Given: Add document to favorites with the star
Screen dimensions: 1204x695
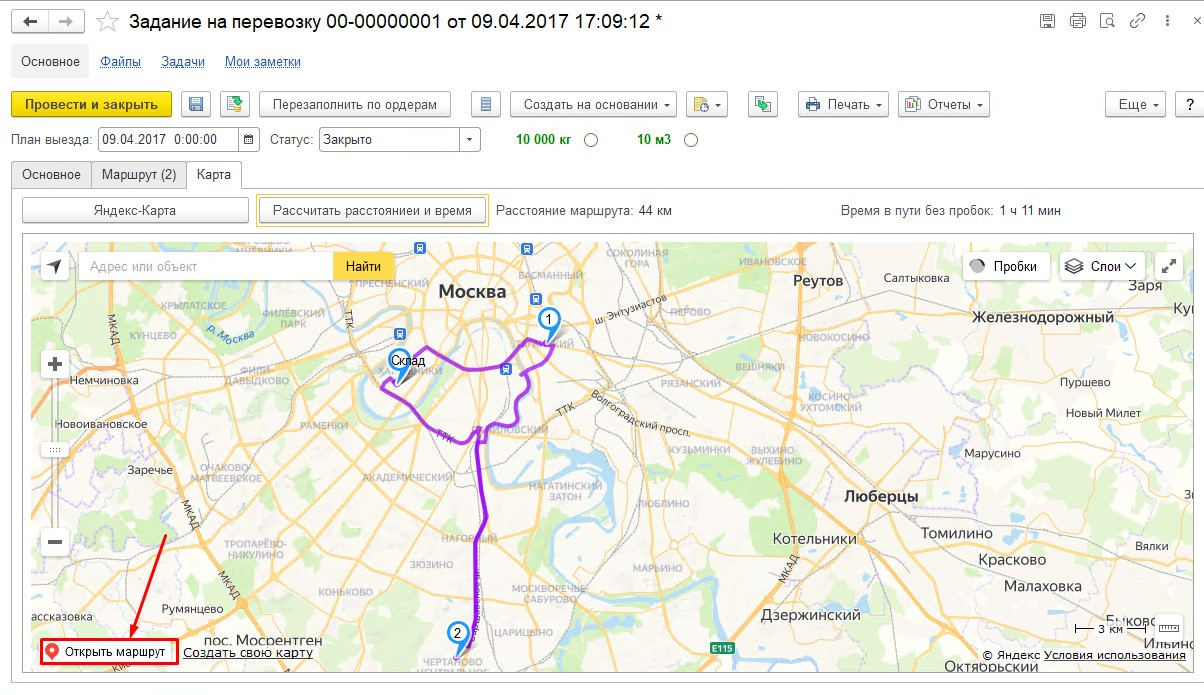Looking at the screenshot, I should [107, 21].
